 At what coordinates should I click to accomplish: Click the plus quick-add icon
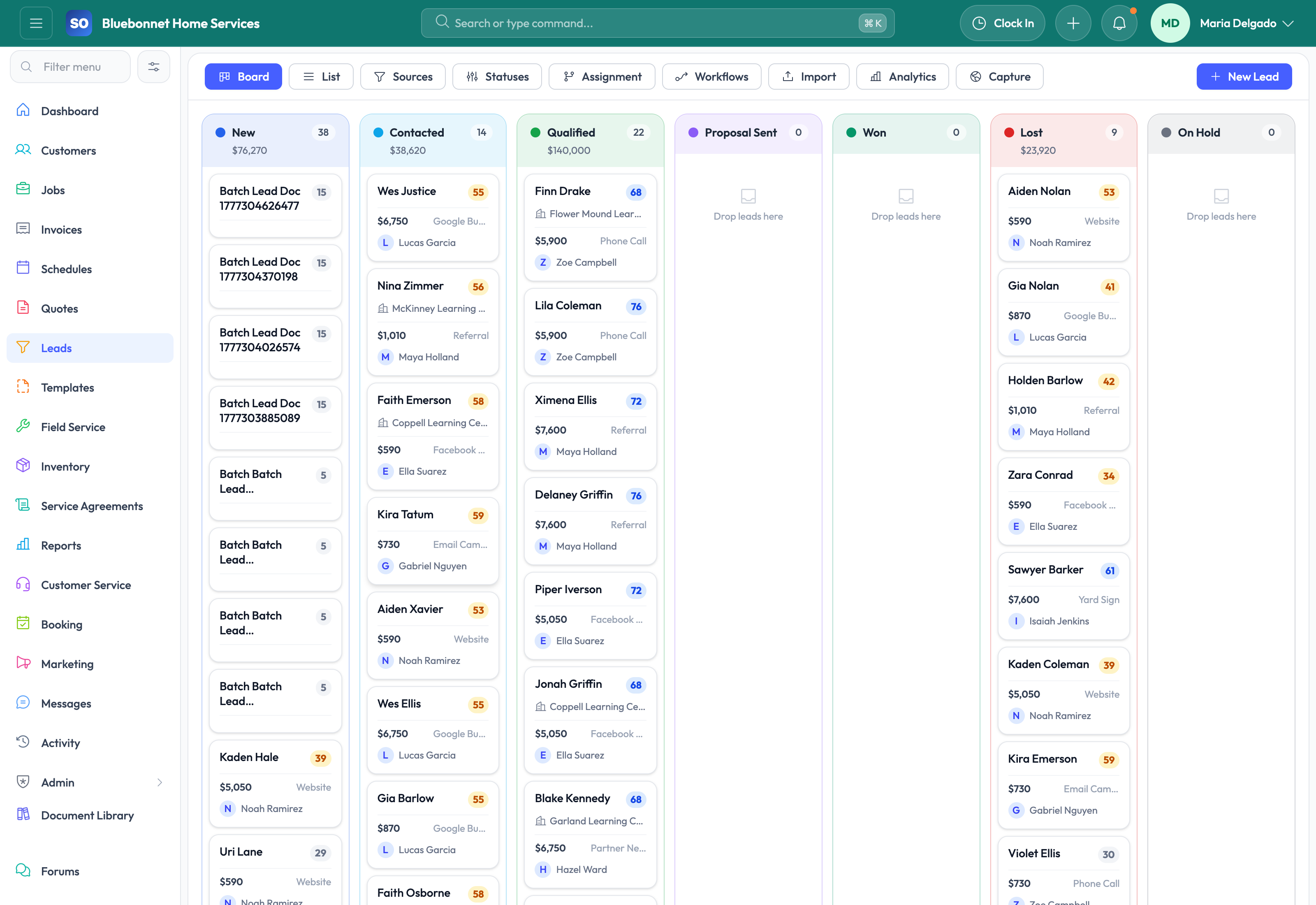tap(1073, 23)
